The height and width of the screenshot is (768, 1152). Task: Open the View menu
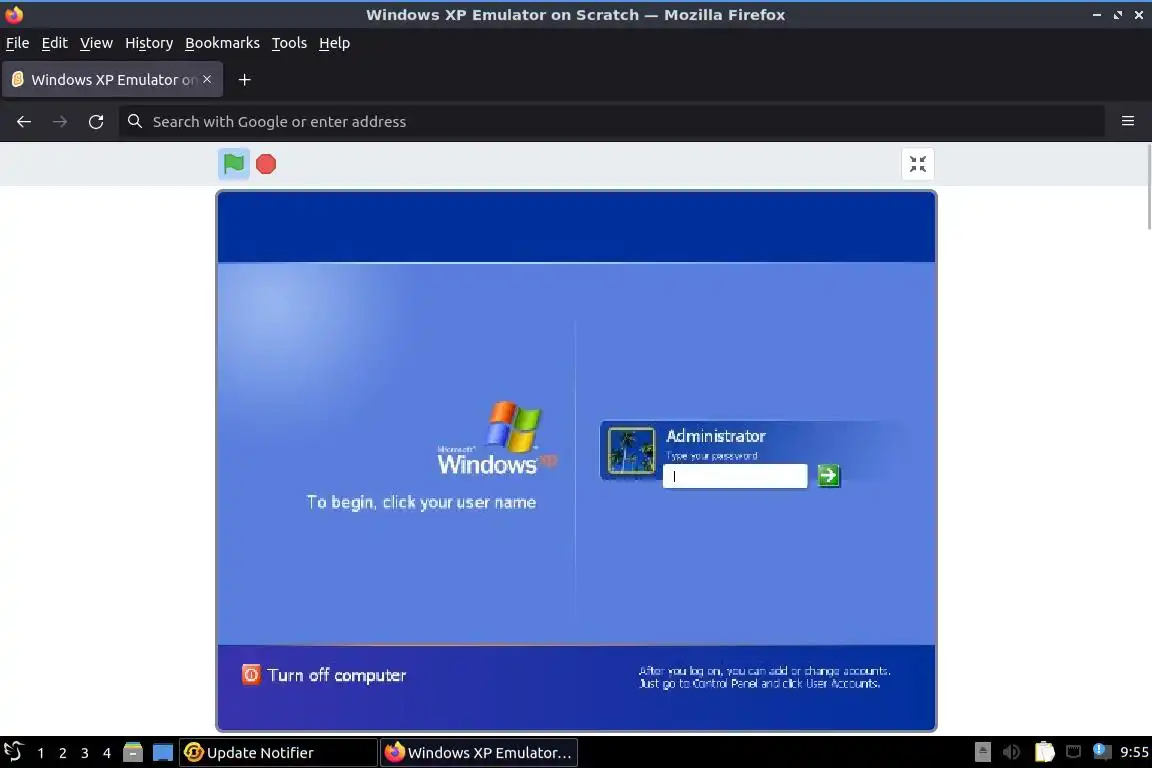coord(96,43)
